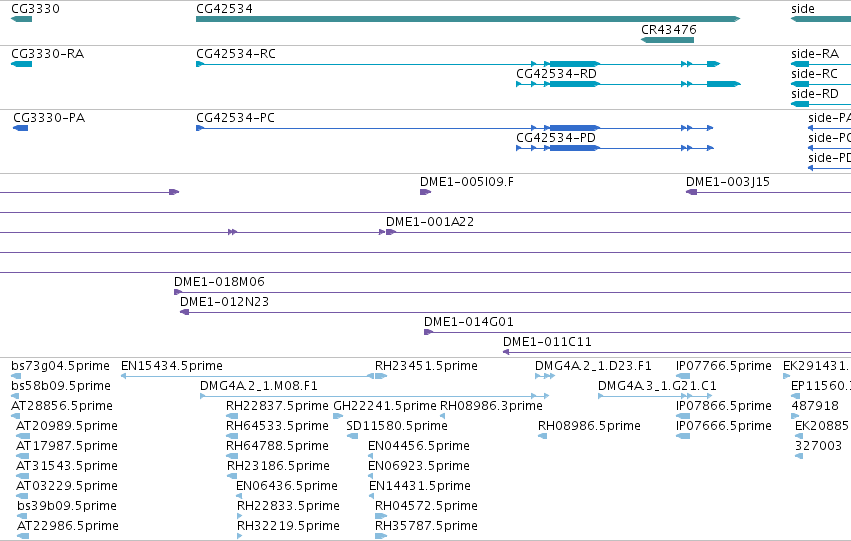
Task: Click the RH08986.5prime EST label
Action: (x=589, y=427)
